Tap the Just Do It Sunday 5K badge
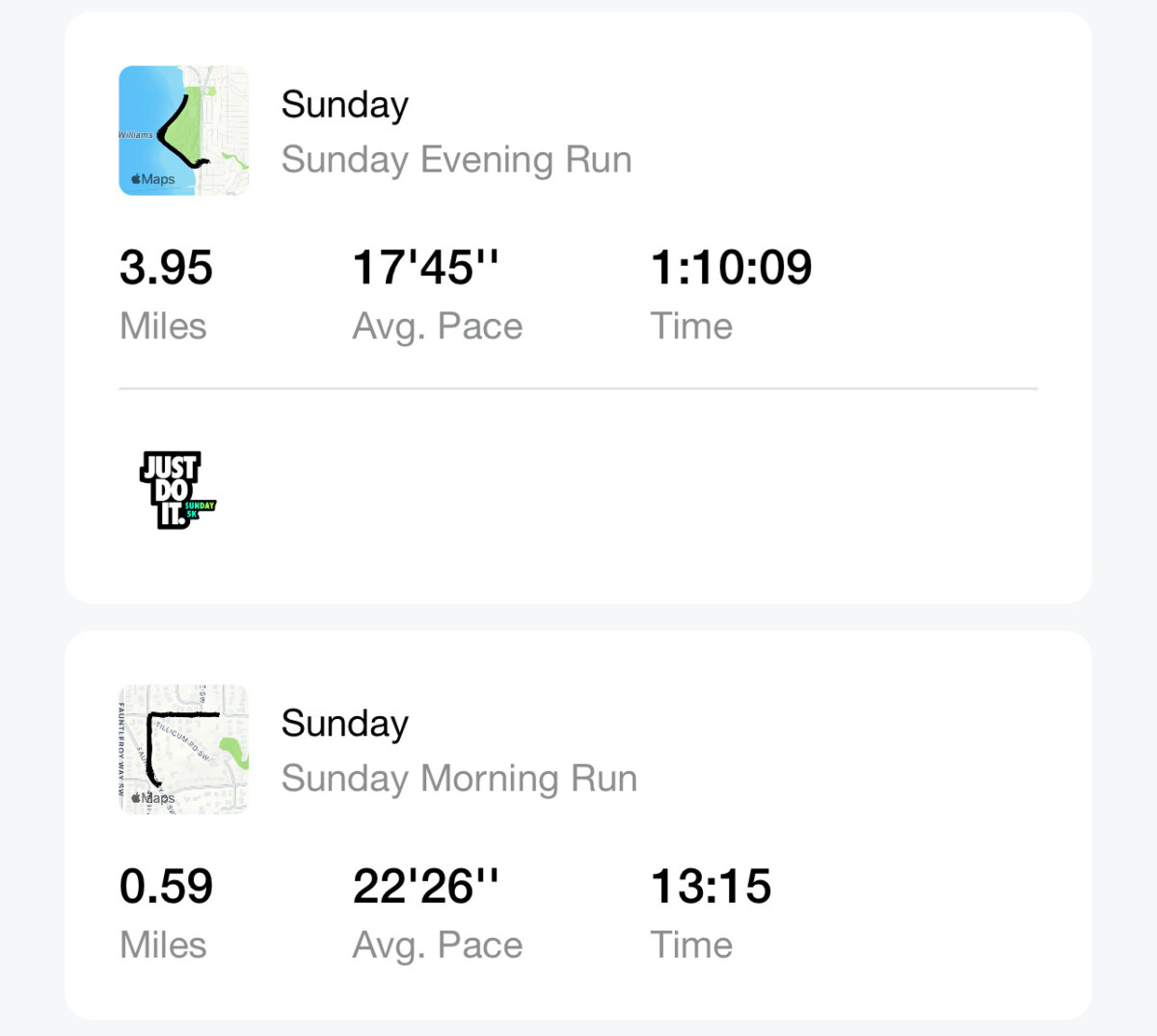The image size is (1157, 1036). pos(178,490)
